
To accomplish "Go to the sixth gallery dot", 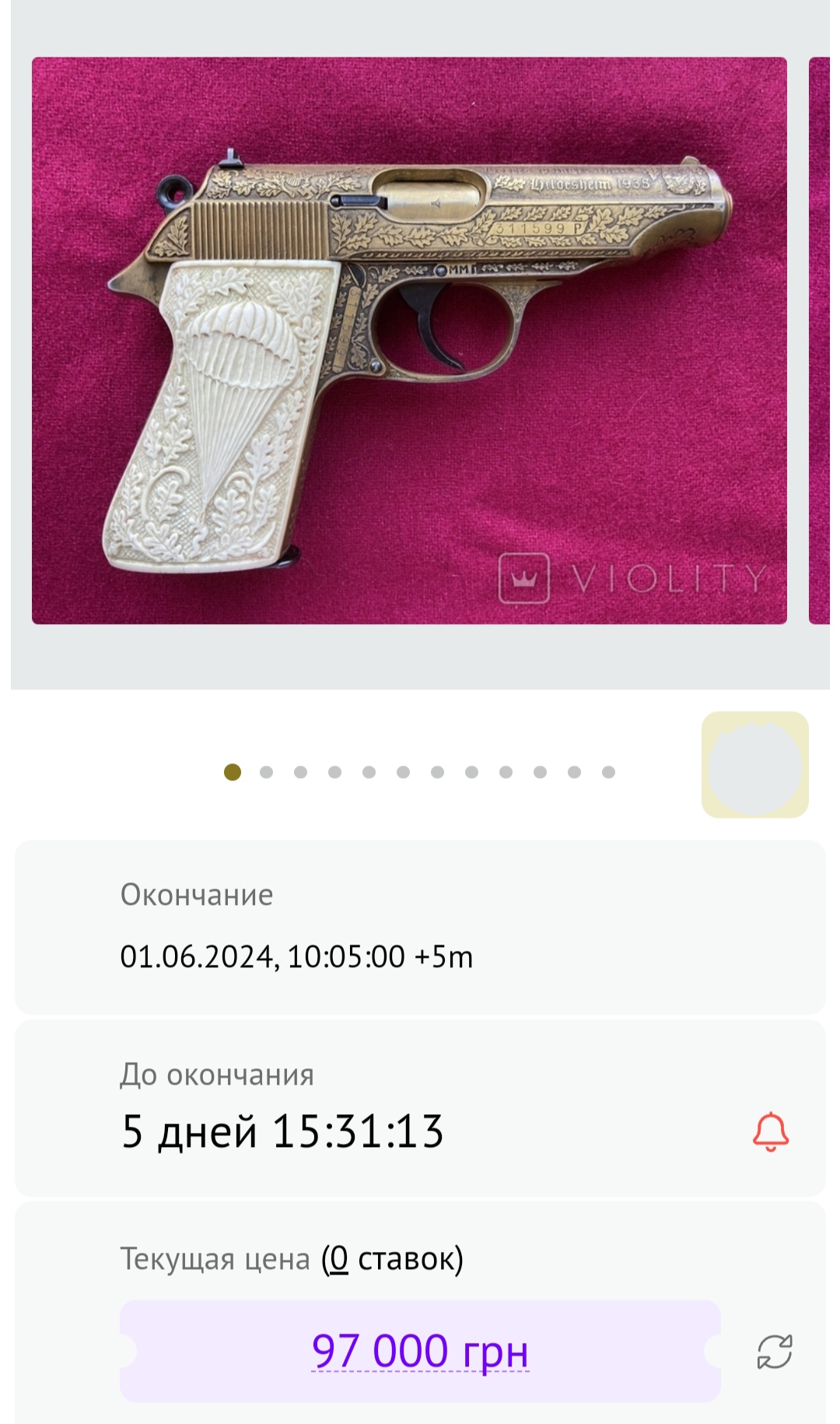I will tap(404, 772).
